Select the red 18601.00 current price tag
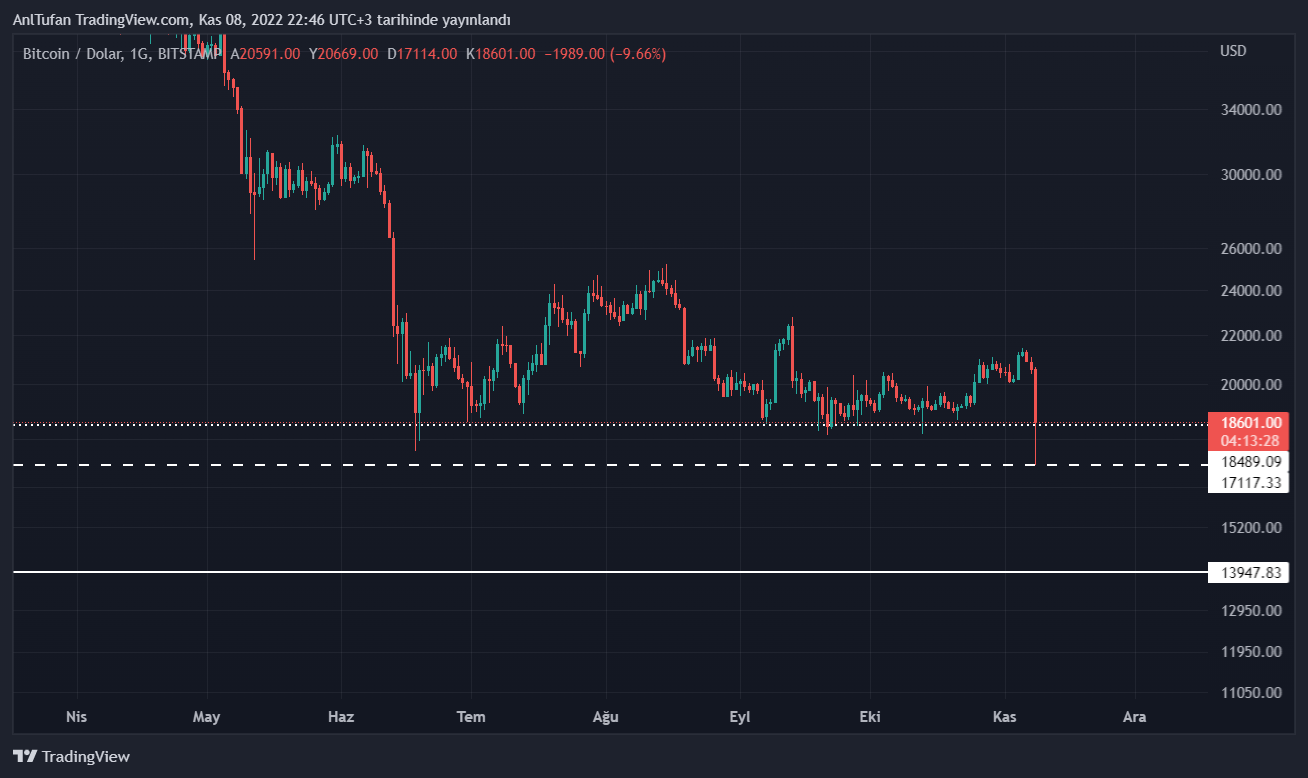The width and height of the screenshot is (1308, 778). click(1250, 423)
